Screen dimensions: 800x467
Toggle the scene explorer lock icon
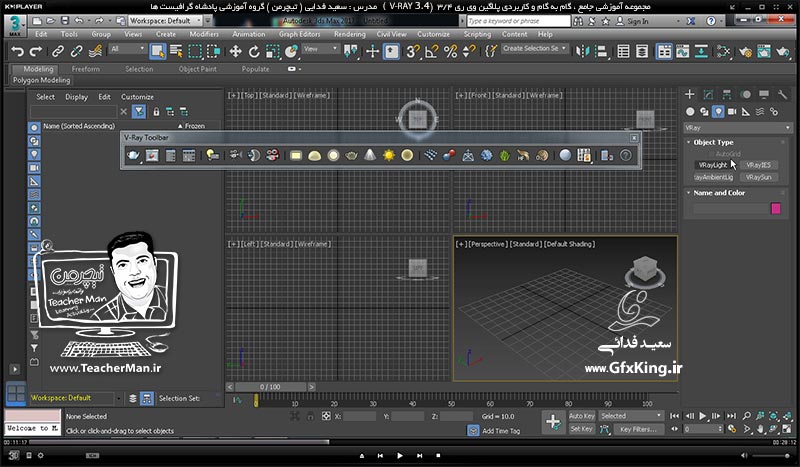click(x=156, y=111)
